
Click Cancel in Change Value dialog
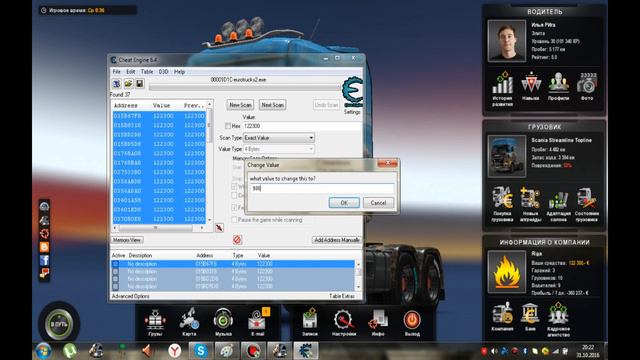pos(378,203)
